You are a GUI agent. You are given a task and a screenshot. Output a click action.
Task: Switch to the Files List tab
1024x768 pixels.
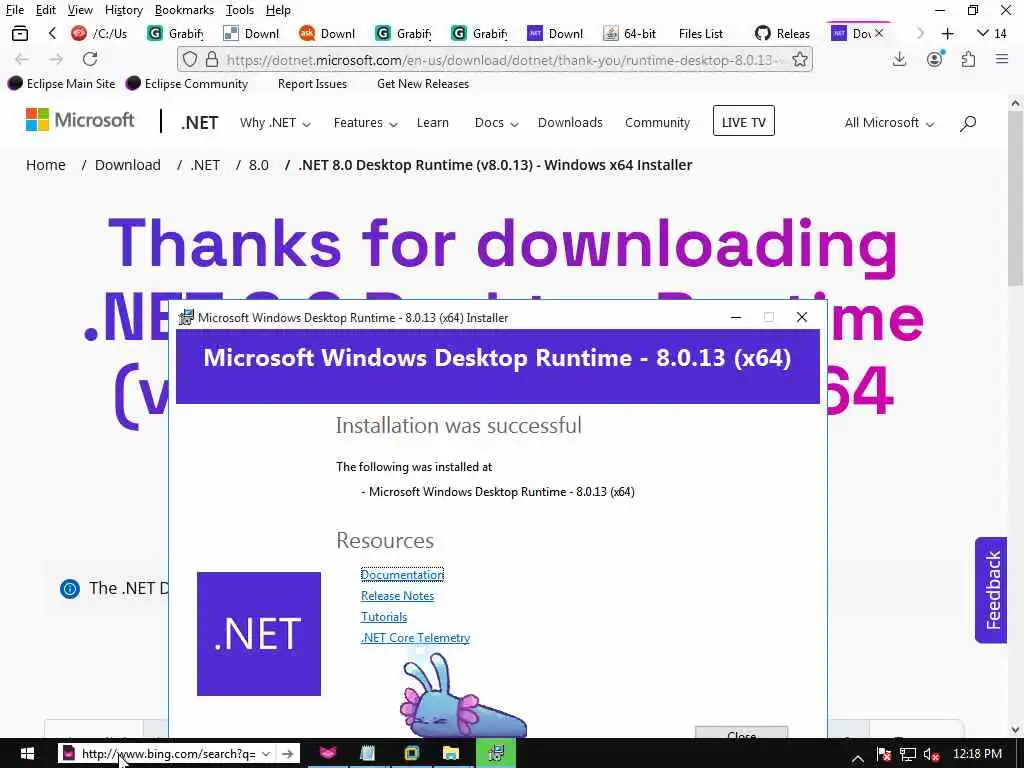(701, 33)
